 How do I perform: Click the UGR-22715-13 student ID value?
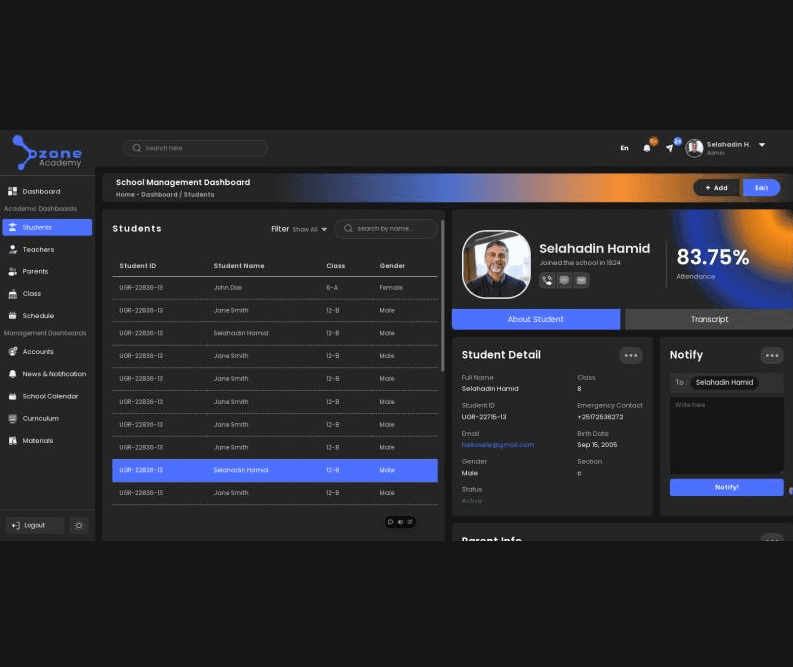[x=483, y=417]
